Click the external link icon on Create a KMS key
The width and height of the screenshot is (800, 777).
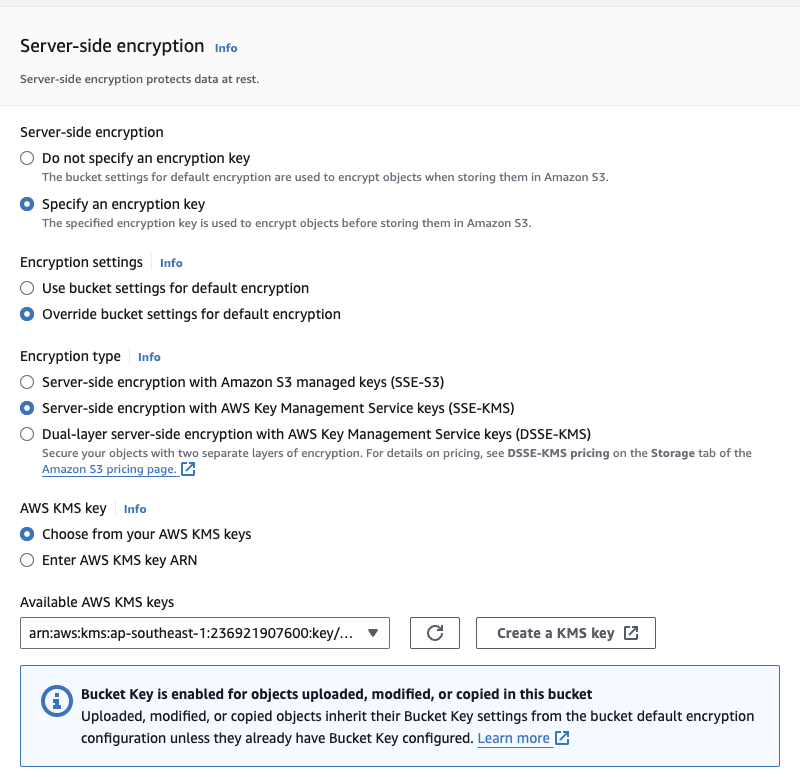point(631,633)
